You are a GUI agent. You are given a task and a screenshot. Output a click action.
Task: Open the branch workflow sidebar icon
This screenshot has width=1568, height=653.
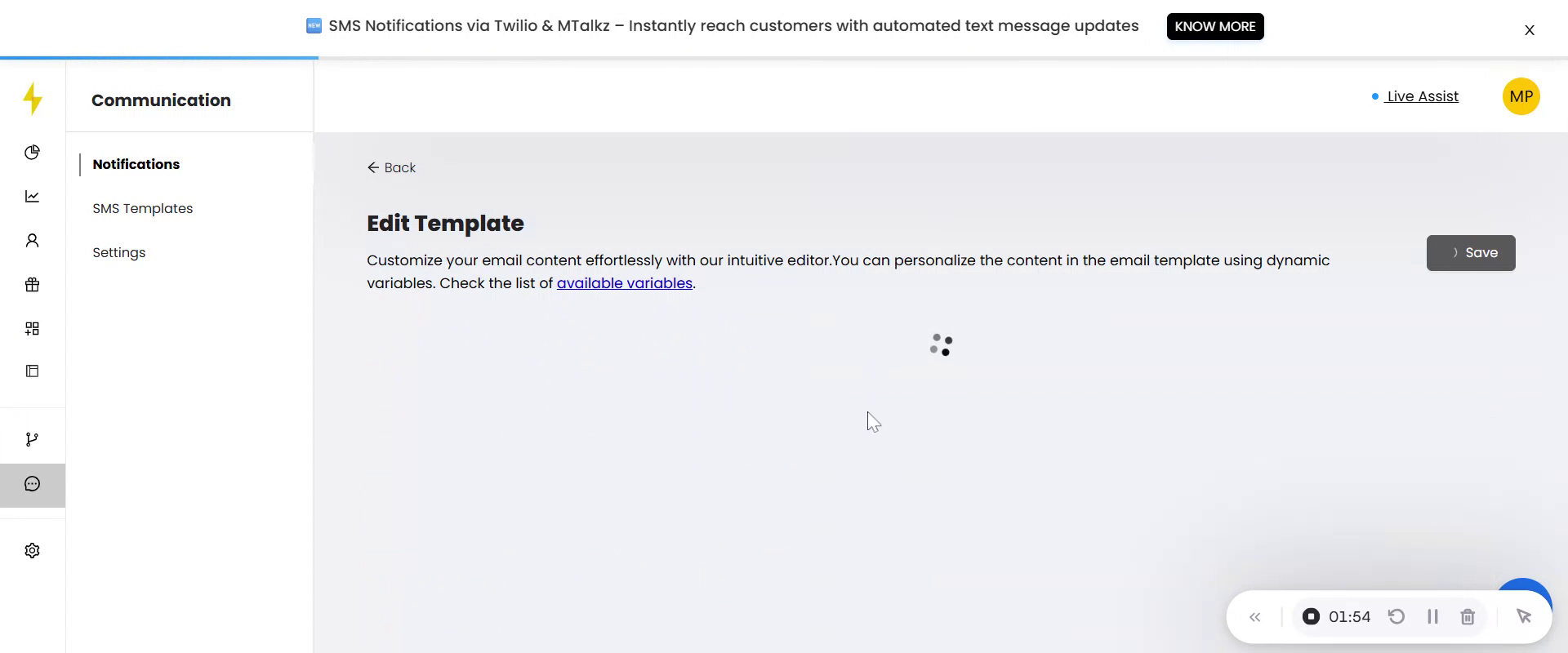click(32, 440)
